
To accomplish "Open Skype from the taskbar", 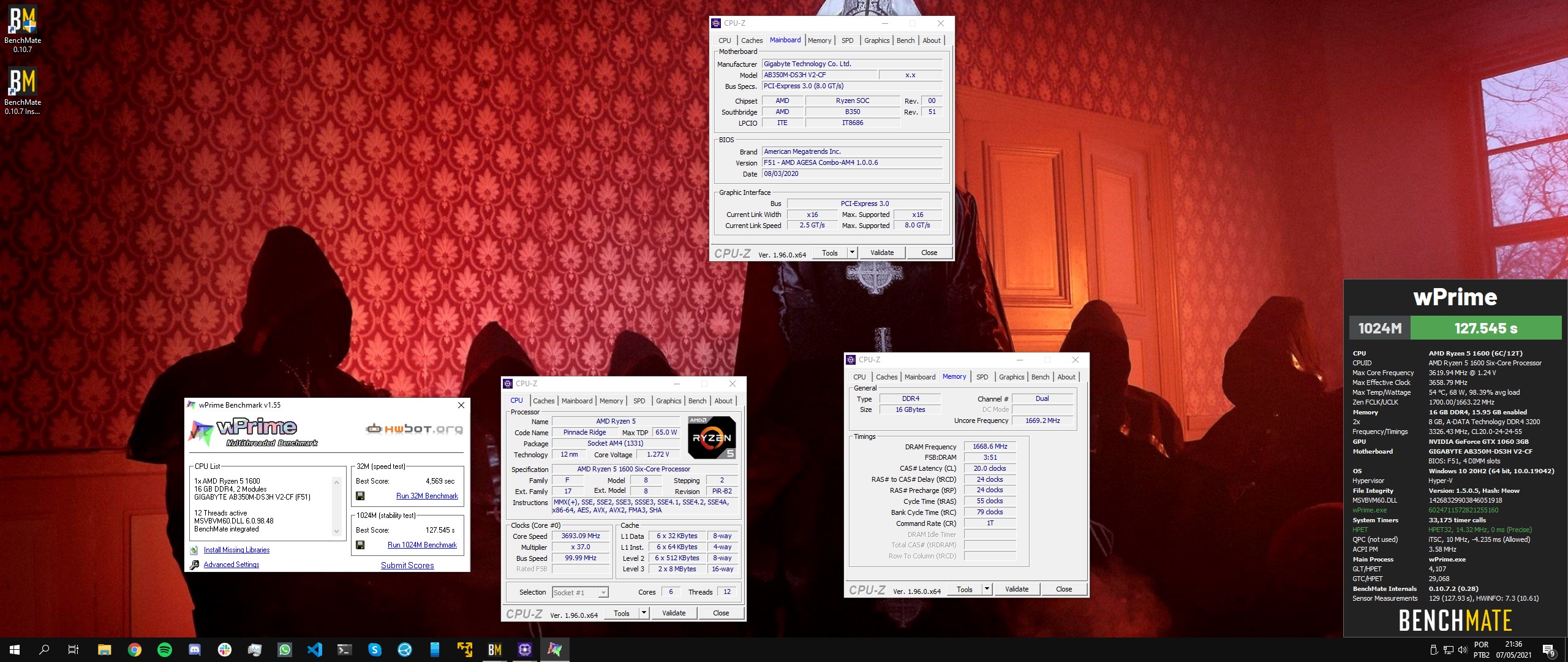I will (375, 650).
